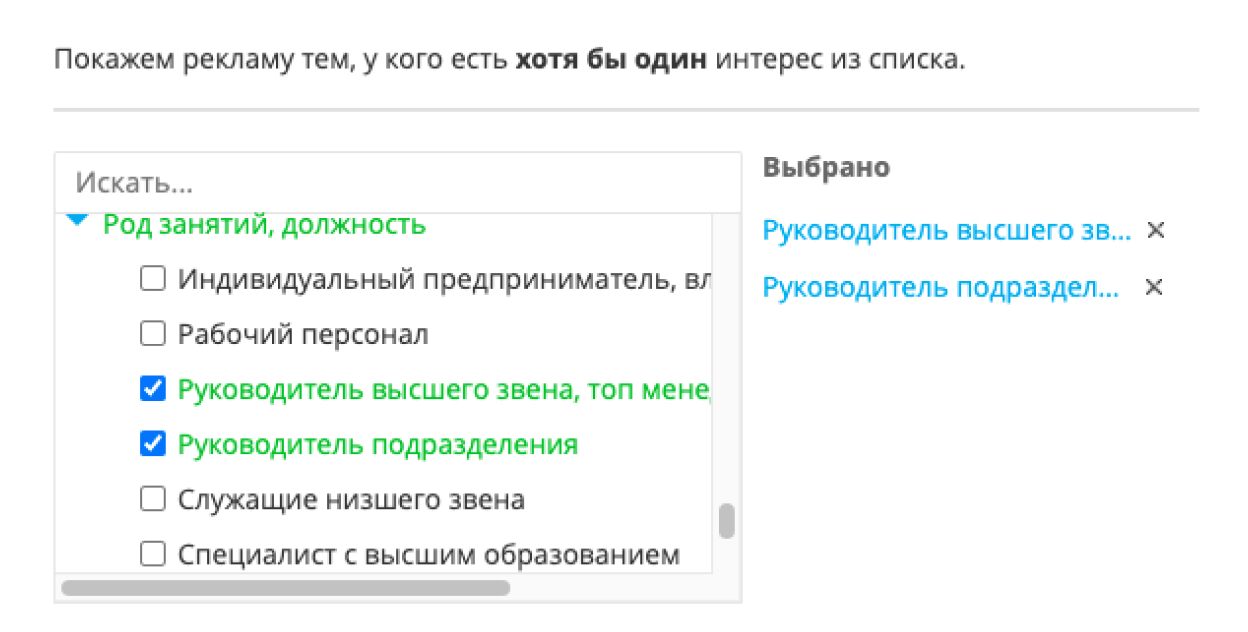1248x632 pixels.
Task: Select "Специалист с высшим образованием" checkbox
Action: [152, 553]
